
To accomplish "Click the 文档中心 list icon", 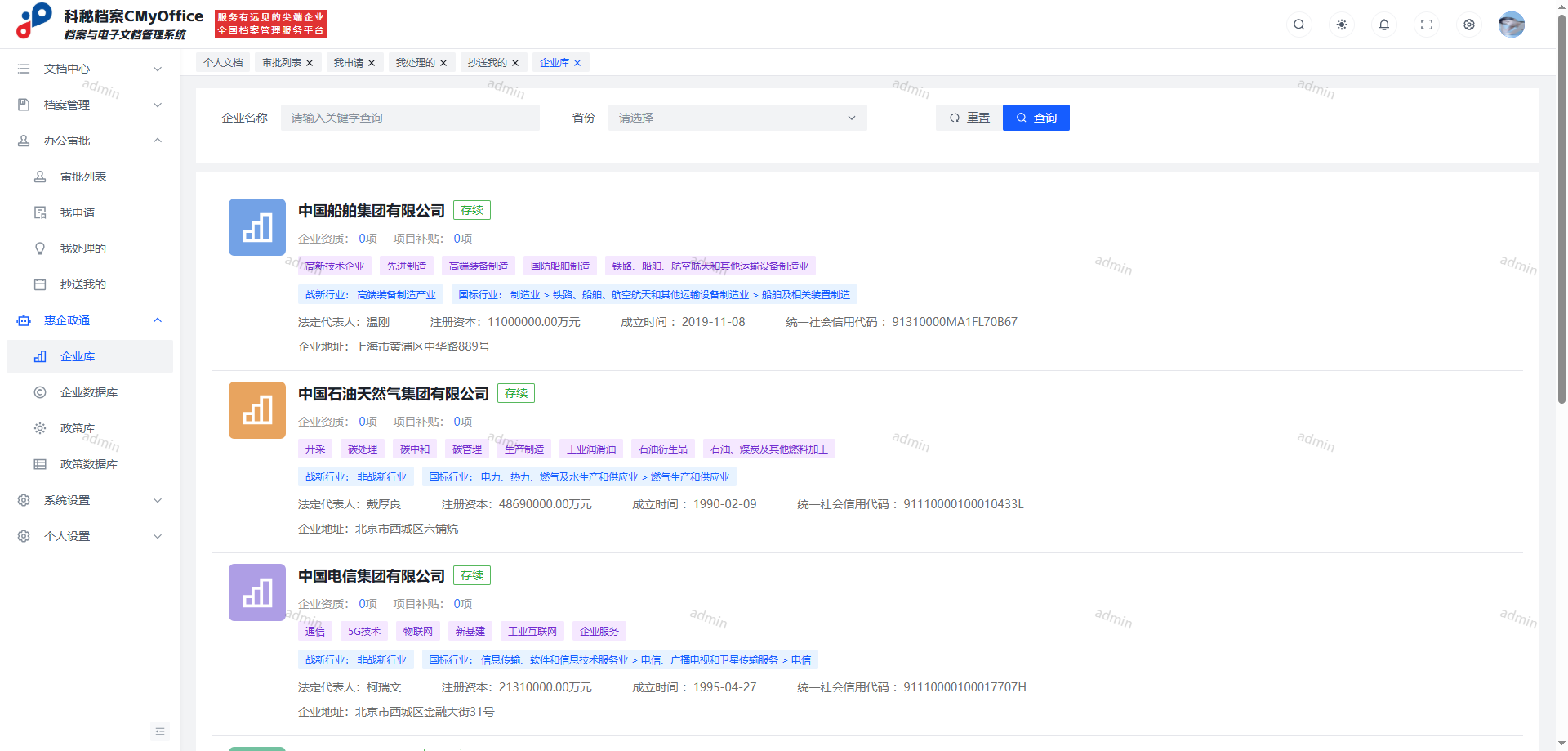I will pyautogui.click(x=24, y=69).
